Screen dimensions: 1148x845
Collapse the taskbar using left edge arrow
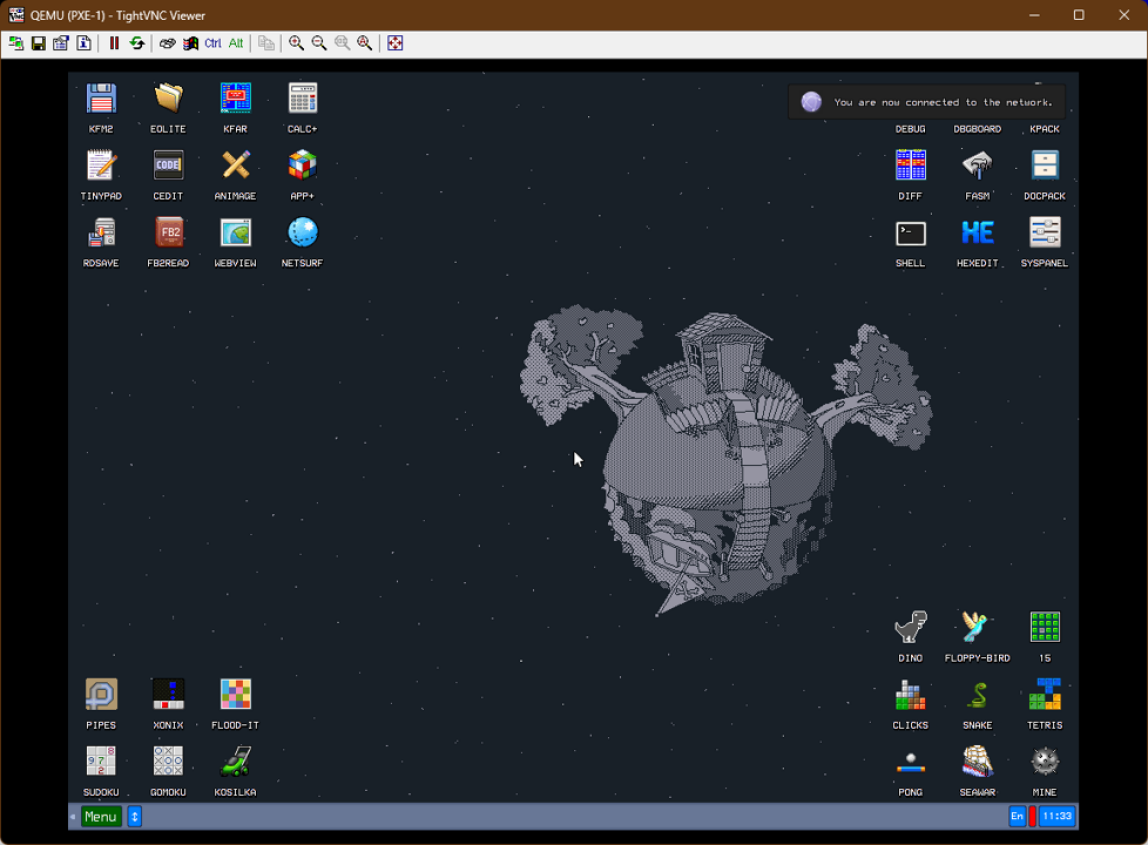point(73,817)
